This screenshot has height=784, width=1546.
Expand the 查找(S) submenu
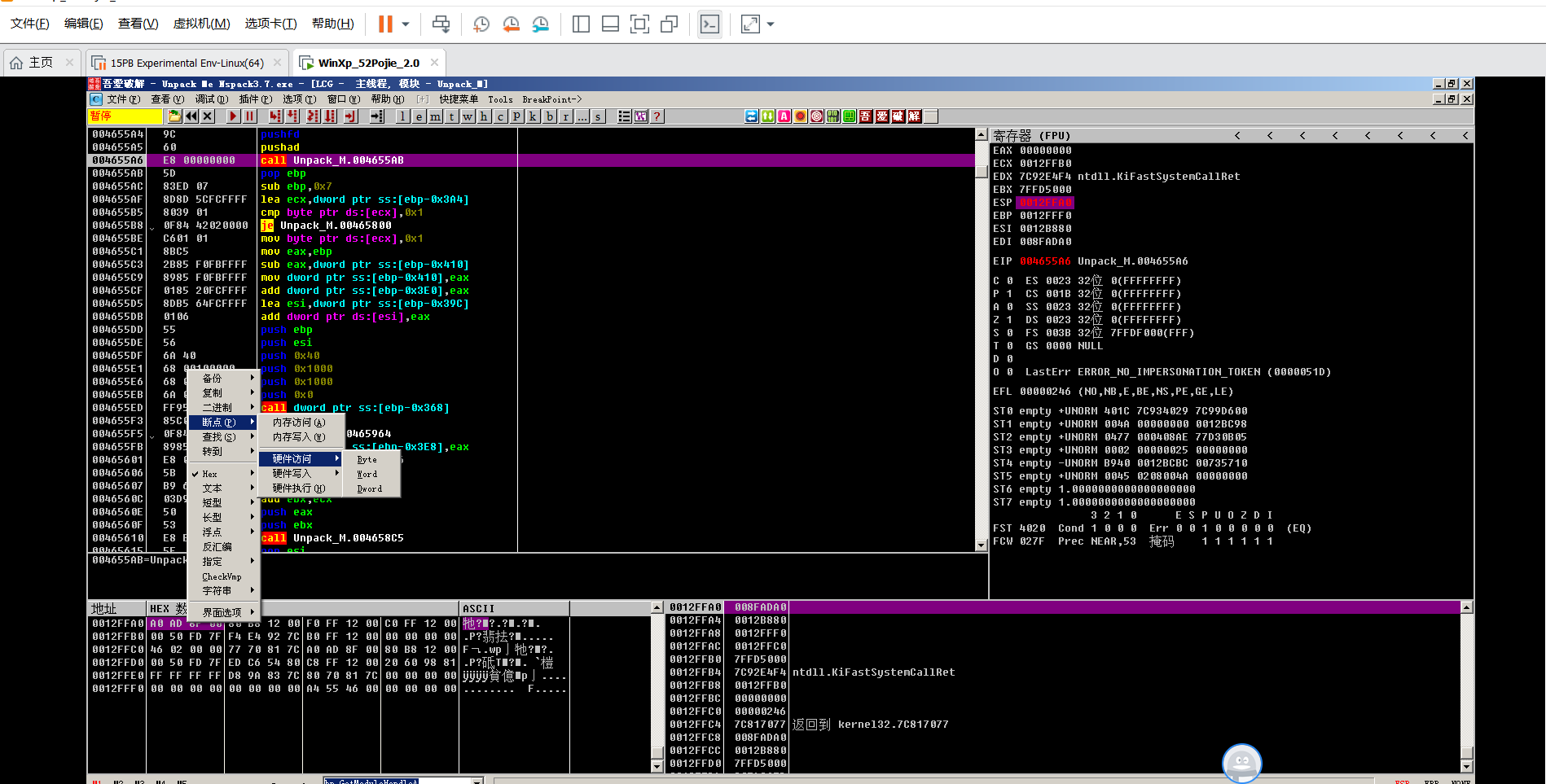[x=222, y=436]
